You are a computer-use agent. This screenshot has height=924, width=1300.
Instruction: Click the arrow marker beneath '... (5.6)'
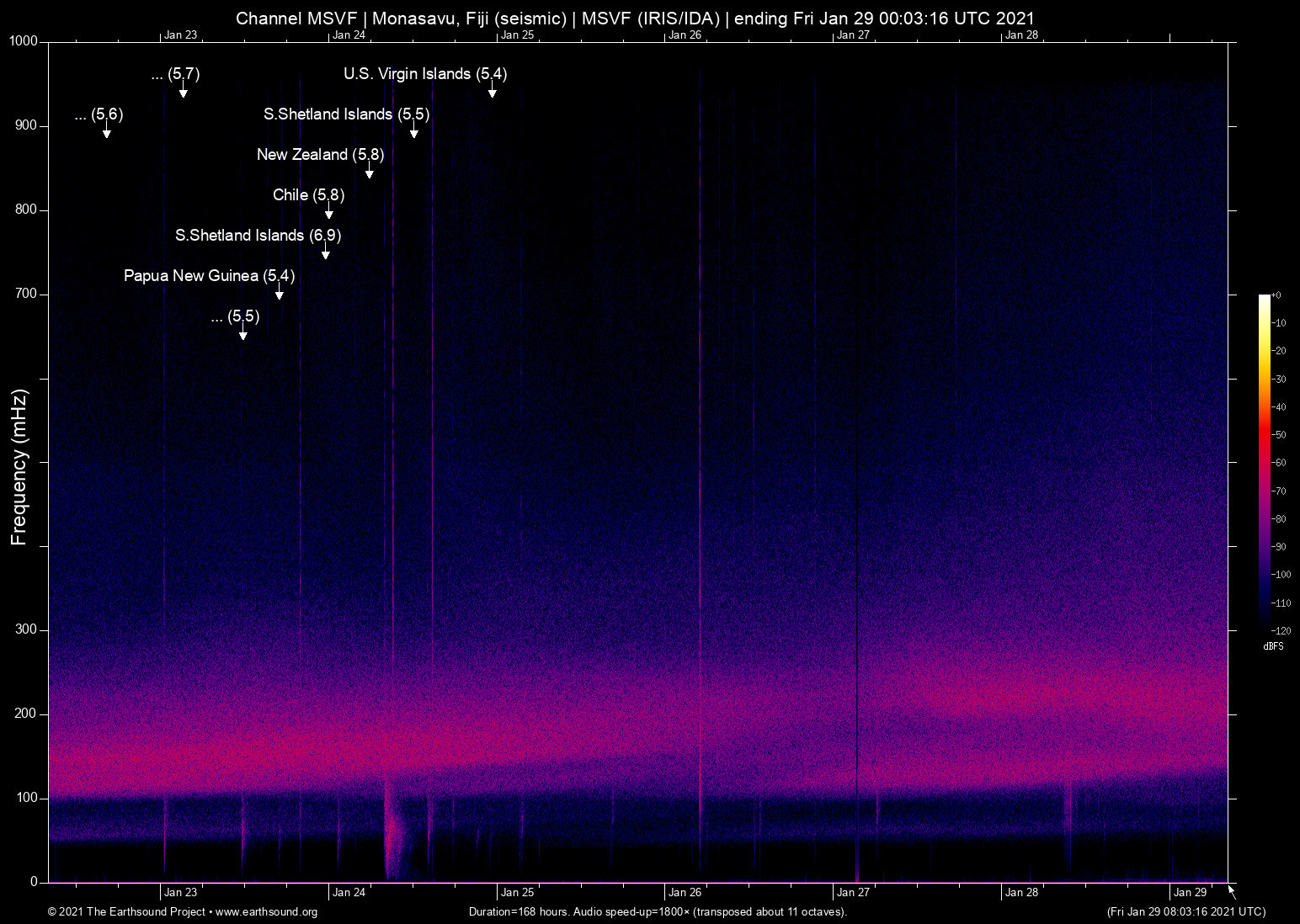pyautogui.click(x=106, y=131)
